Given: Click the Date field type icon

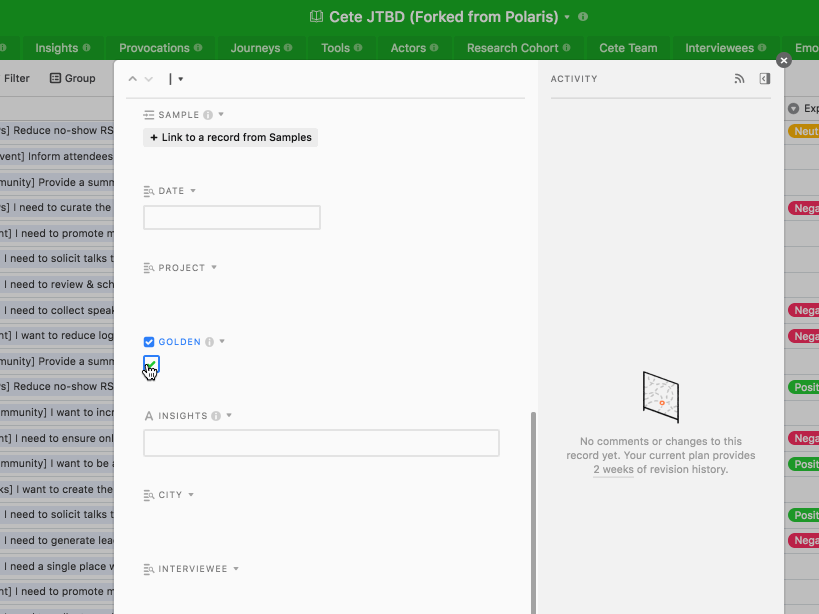Looking at the screenshot, I should point(147,190).
